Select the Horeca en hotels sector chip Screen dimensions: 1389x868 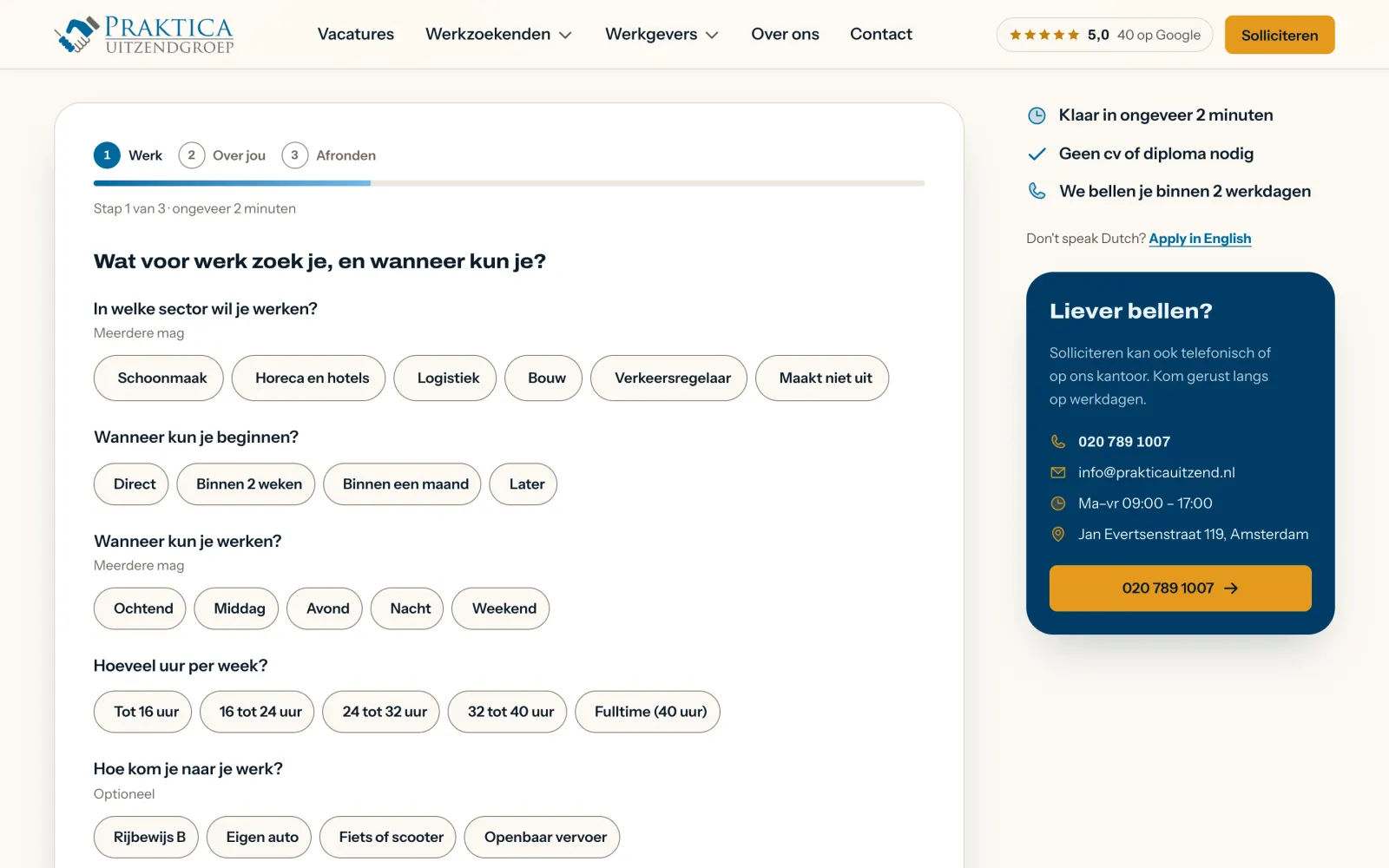click(309, 378)
